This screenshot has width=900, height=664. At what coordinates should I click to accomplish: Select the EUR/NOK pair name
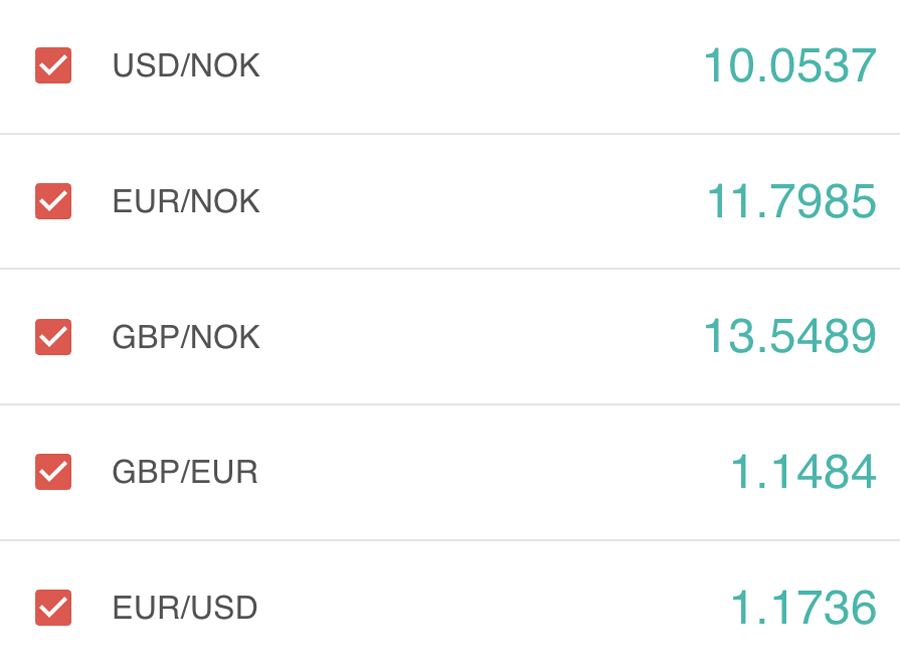pos(186,202)
